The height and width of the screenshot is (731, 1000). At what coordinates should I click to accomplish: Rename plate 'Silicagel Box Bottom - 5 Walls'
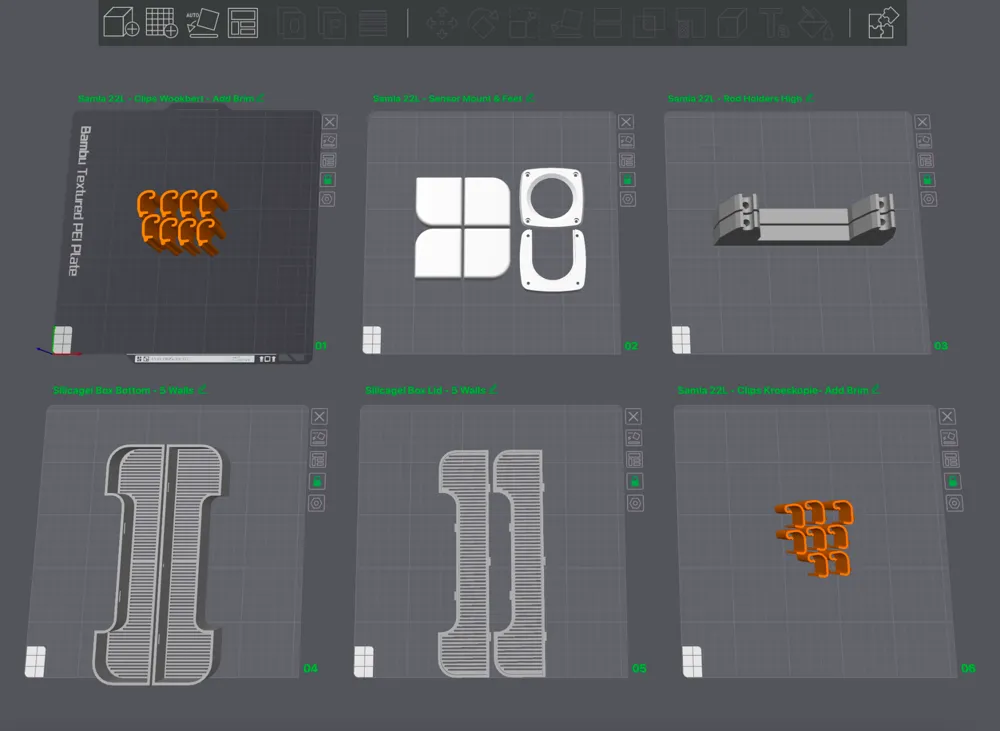[x=202, y=389]
